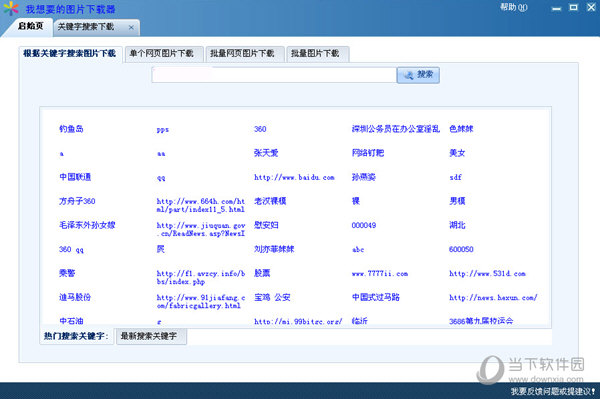Click the www.jiuquan.gov.cn URL keyword
The width and height of the screenshot is (600, 399).
pyautogui.click(x=201, y=229)
